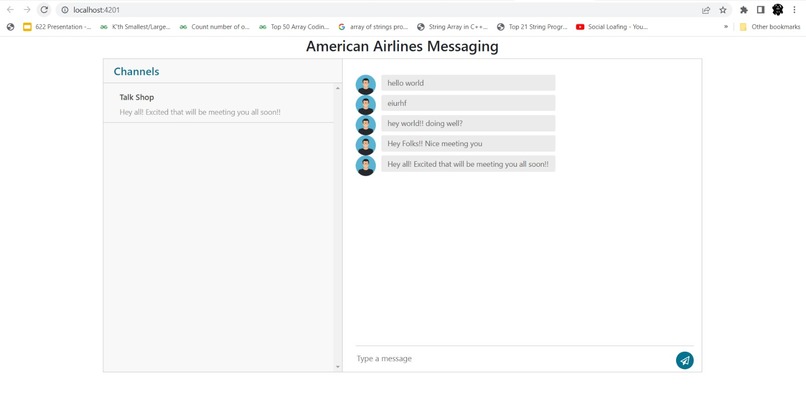Screen dimensions: 806x402
Task: Click the Channels heading
Action: click(x=136, y=71)
